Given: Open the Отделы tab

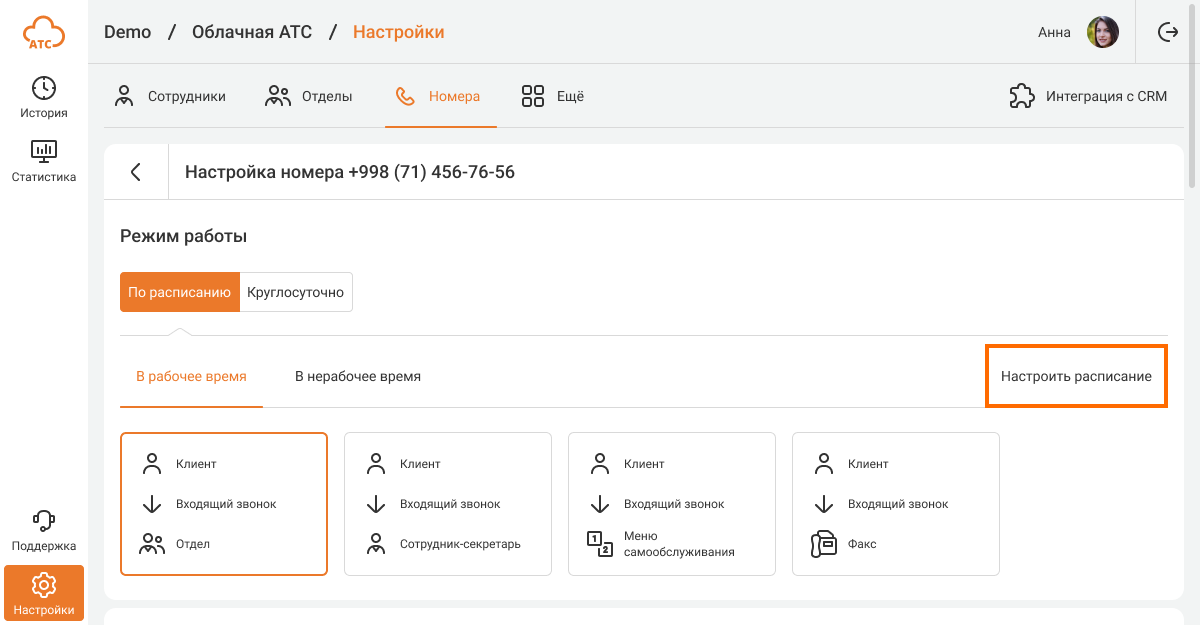Looking at the screenshot, I should [309, 97].
